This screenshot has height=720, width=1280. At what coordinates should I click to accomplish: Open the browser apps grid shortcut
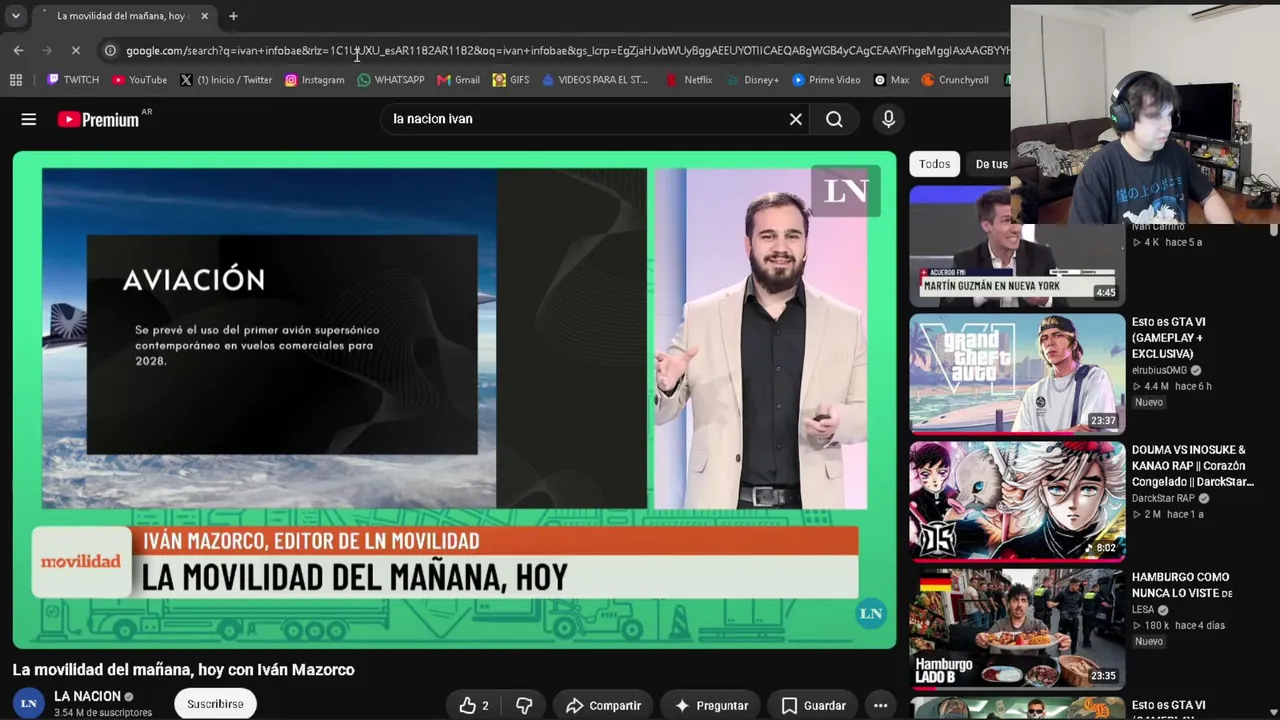pos(15,80)
